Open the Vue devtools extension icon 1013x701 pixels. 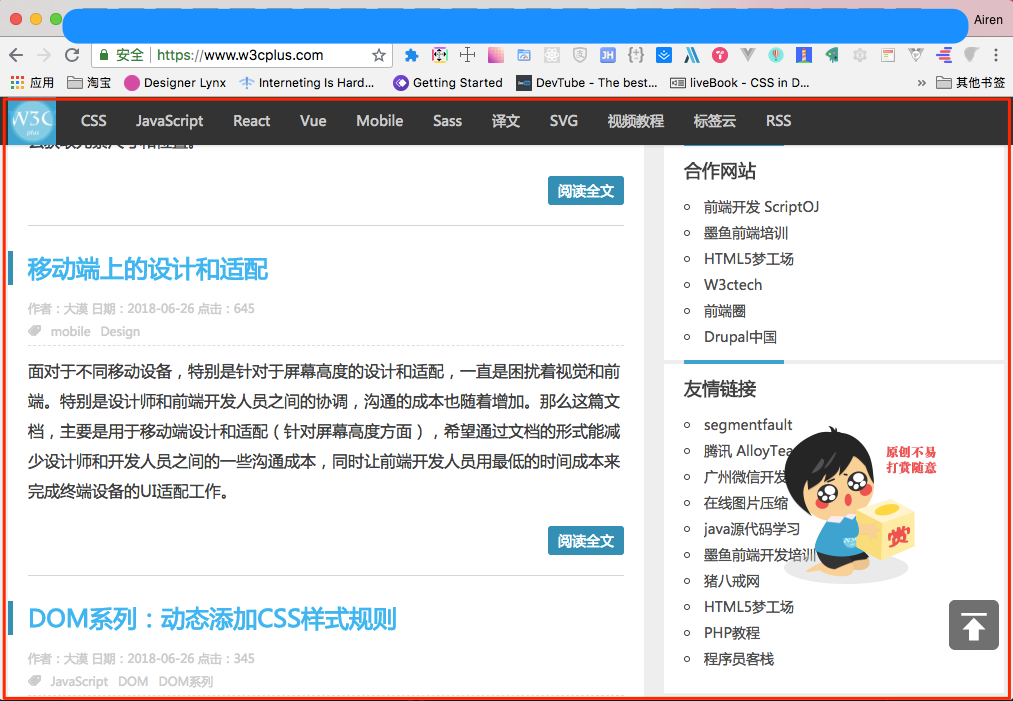[747, 56]
